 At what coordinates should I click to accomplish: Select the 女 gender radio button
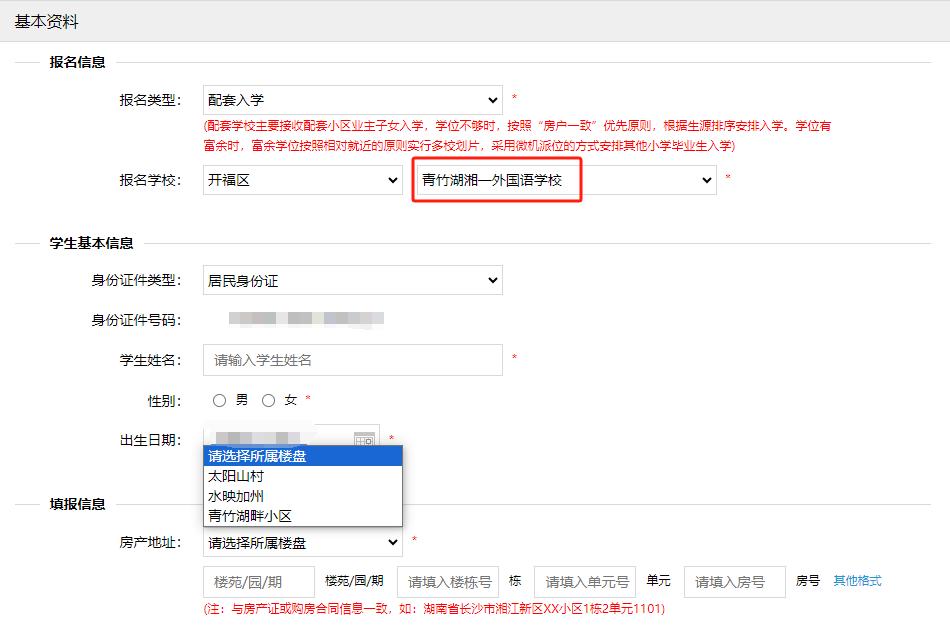point(268,400)
